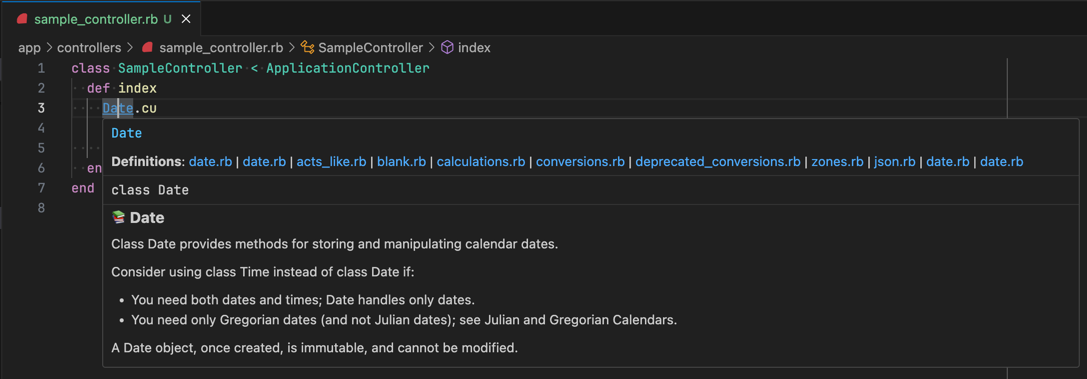This screenshot has height=379, width=1087.
Task: Close the sample_controller.rb tab
Action: pyautogui.click(x=185, y=19)
